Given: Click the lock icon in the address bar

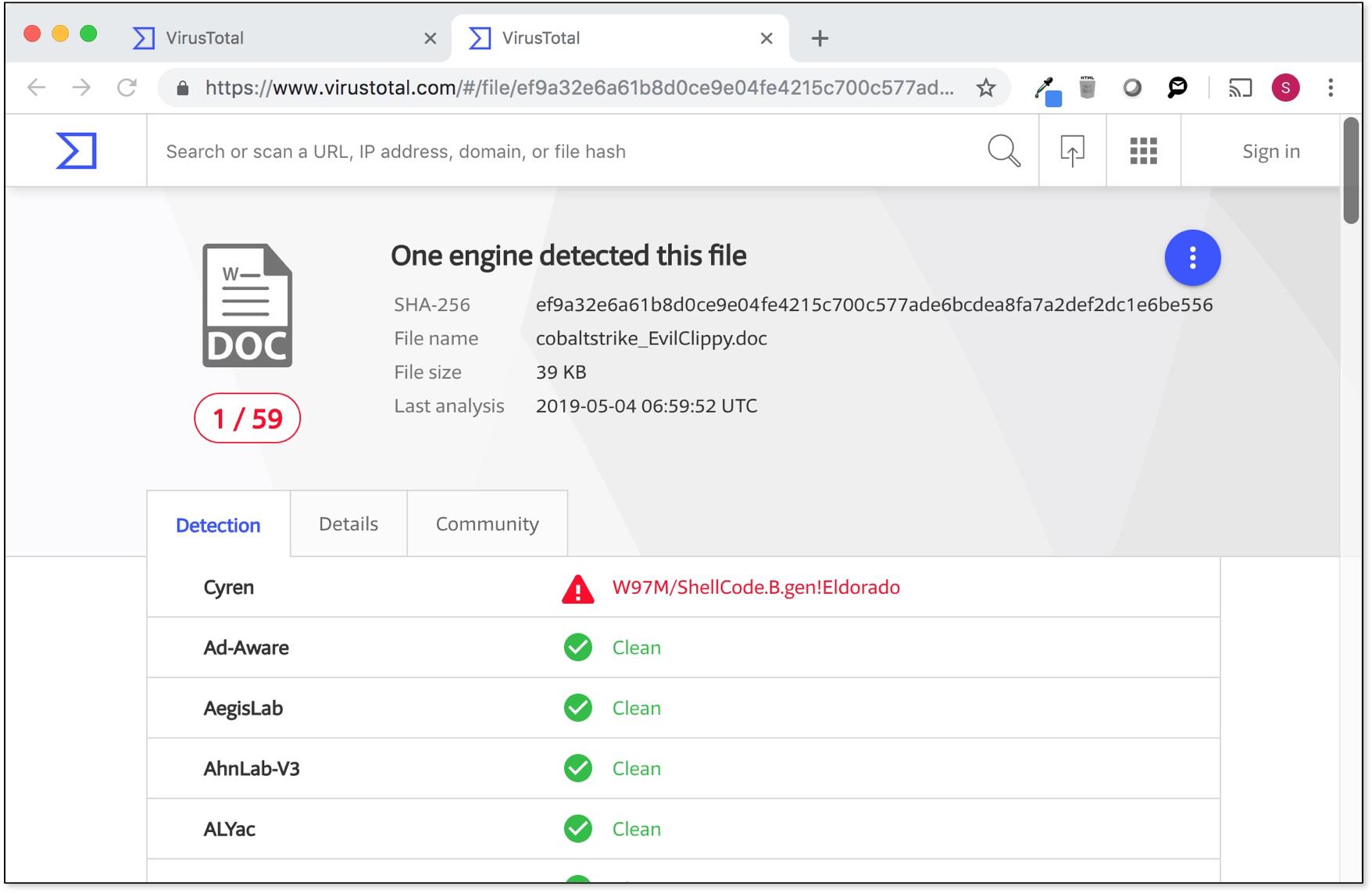Looking at the screenshot, I should 183,88.
